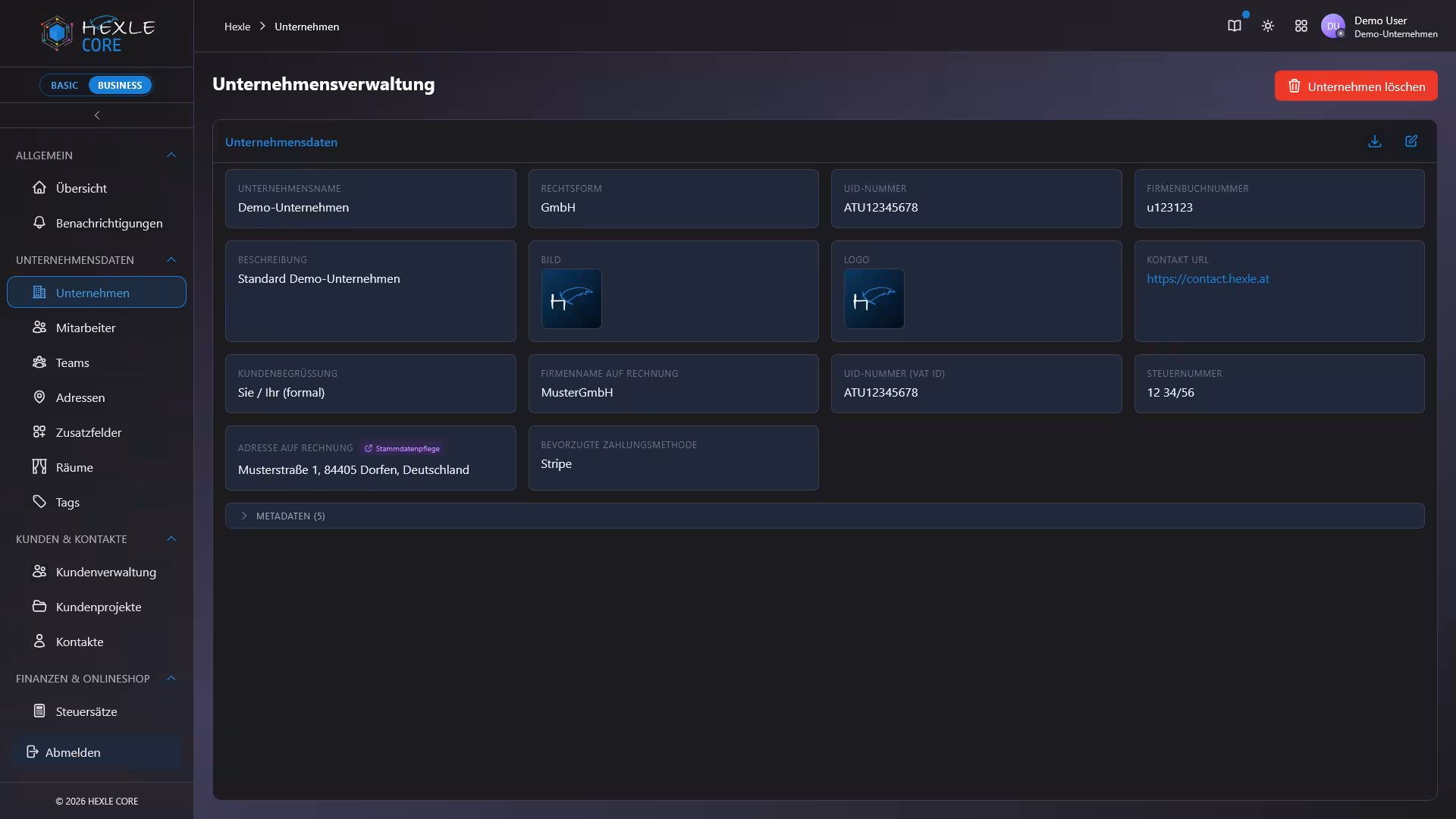Viewport: 1456px width, 819px height.
Task: Click Abmelden to log out
Action: tap(96, 752)
